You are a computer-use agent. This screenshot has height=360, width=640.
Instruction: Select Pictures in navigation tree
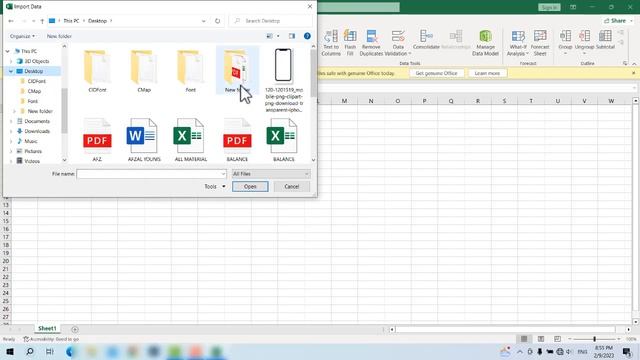click(x=33, y=151)
